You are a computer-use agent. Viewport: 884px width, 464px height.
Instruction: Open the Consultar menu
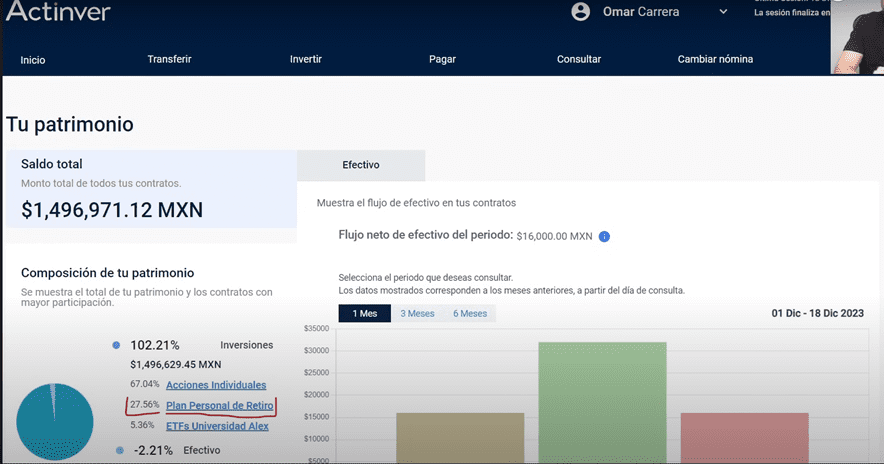pyautogui.click(x=578, y=60)
